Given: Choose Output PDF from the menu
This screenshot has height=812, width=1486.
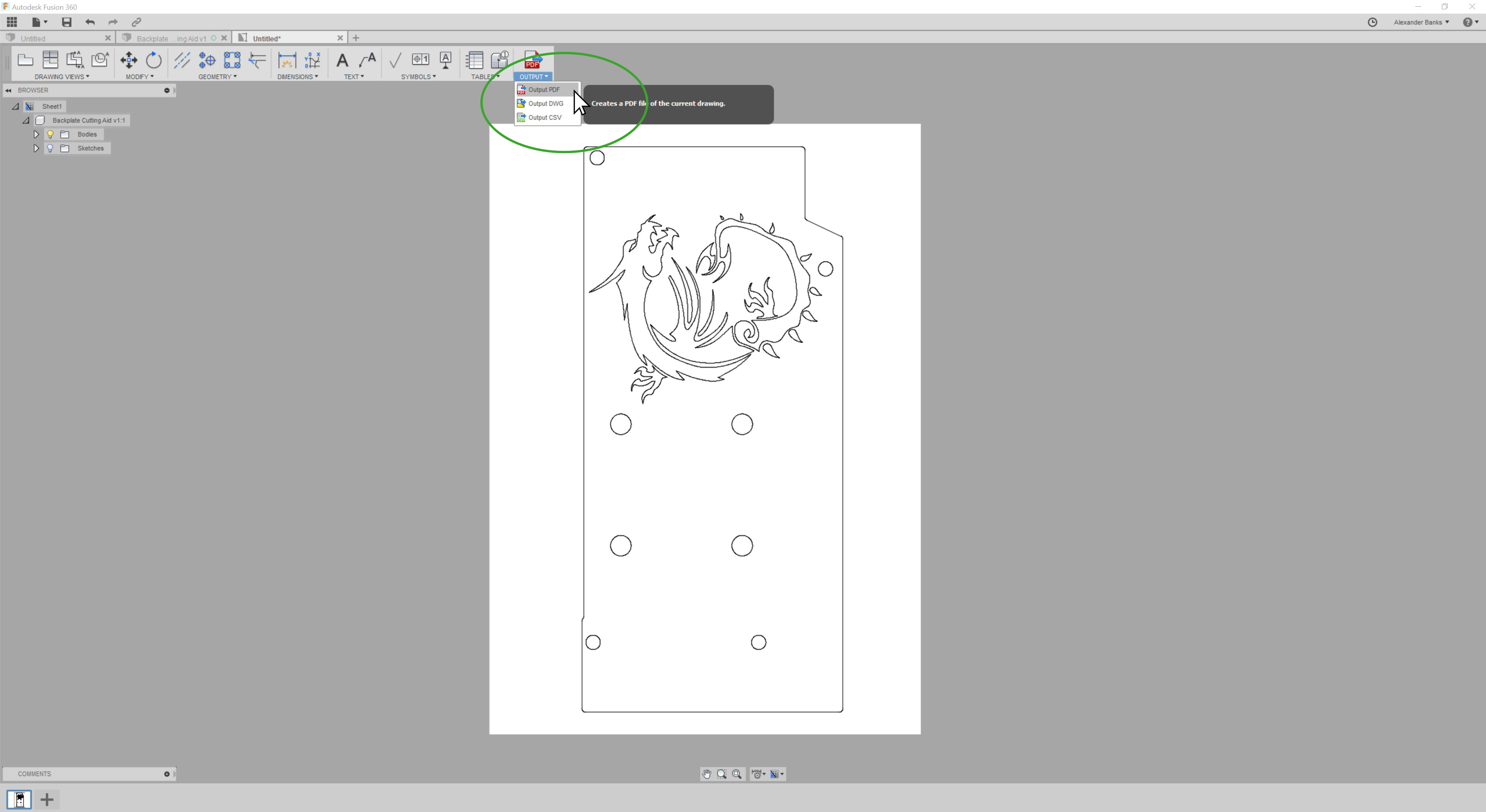Looking at the screenshot, I should 547,89.
